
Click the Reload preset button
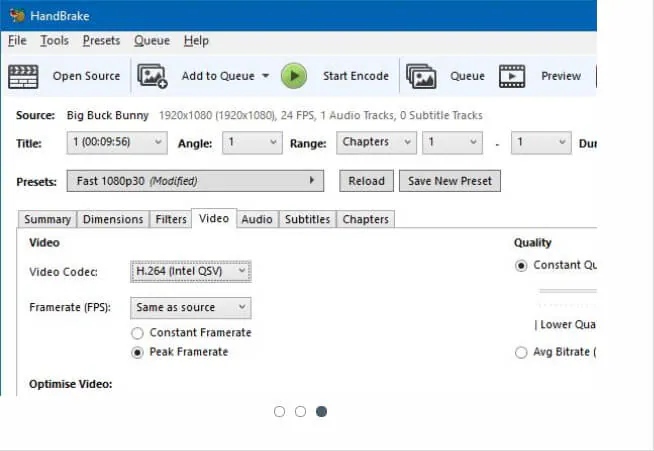[x=366, y=181]
